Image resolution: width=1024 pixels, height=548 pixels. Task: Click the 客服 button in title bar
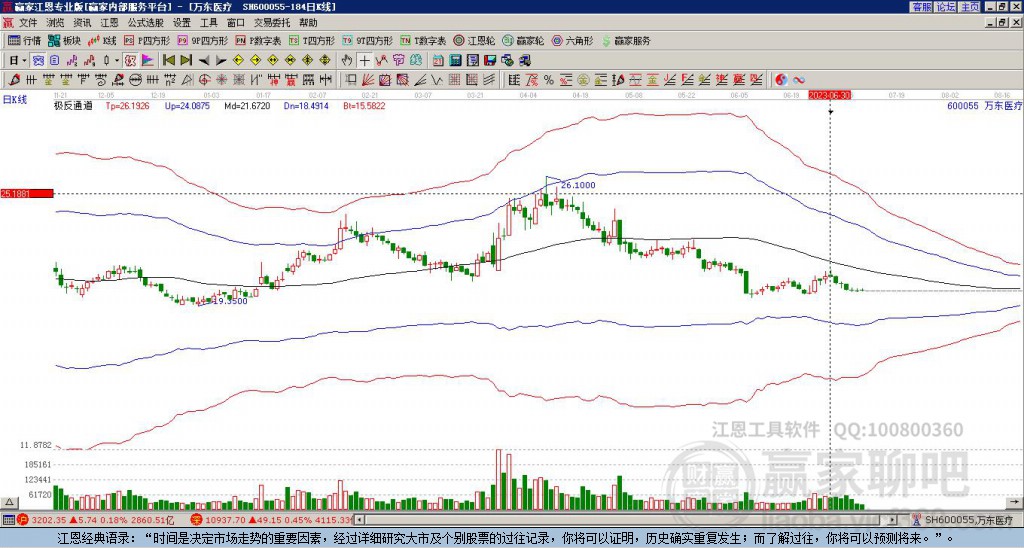click(922, 7)
